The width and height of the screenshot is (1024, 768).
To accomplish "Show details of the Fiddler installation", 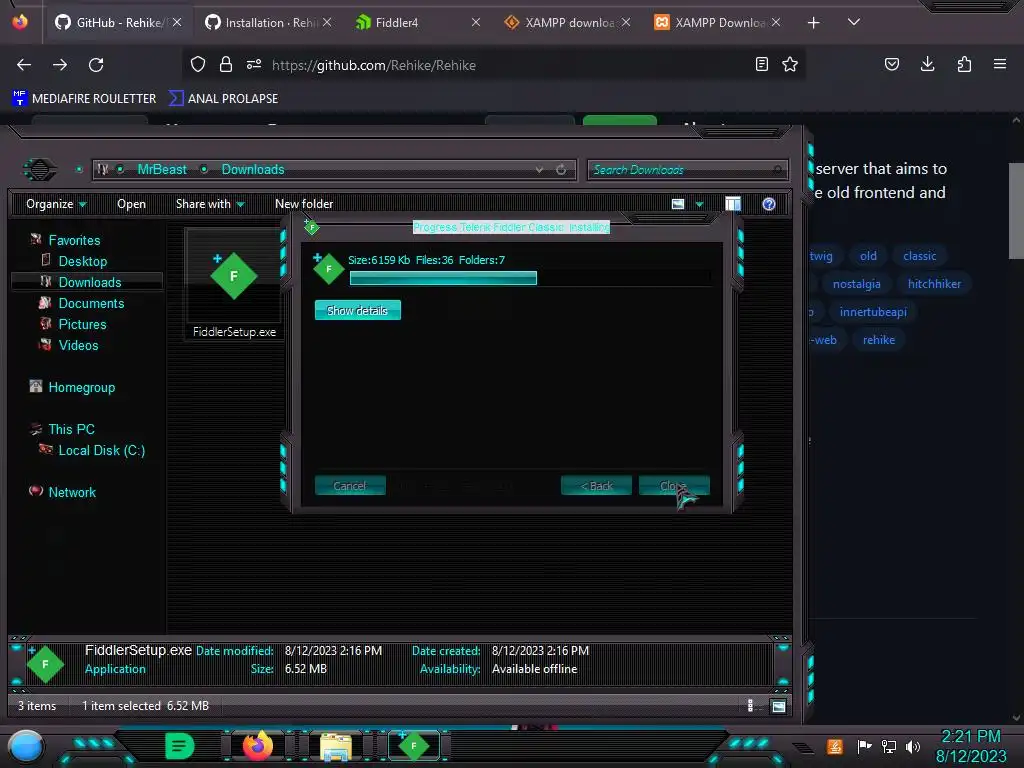I will (357, 310).
